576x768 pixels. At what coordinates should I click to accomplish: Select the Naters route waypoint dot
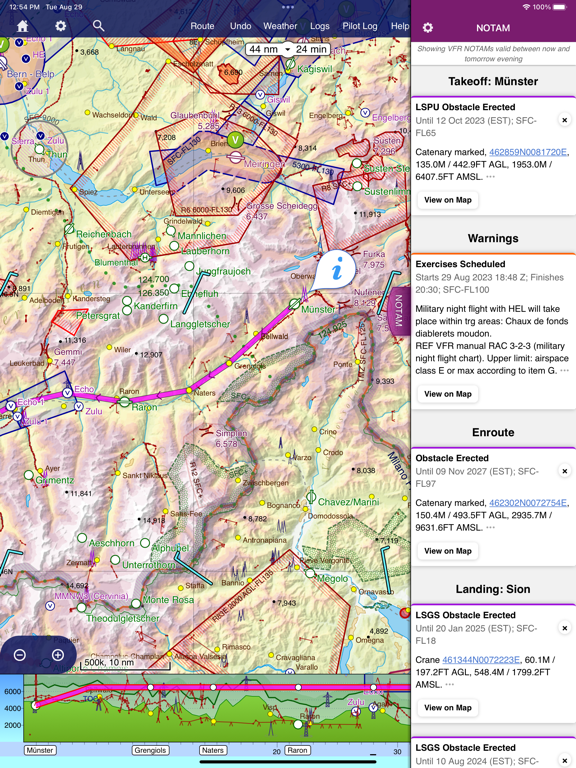[189, 390]
